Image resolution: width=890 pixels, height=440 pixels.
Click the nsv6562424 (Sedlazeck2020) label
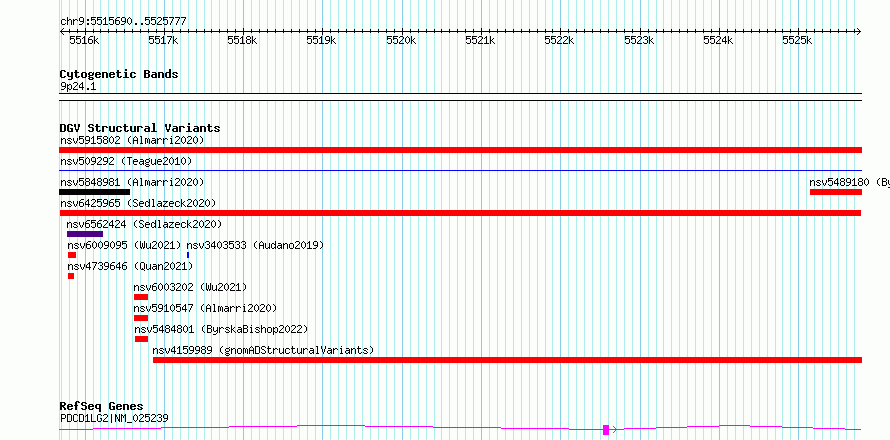click(144, 224)
